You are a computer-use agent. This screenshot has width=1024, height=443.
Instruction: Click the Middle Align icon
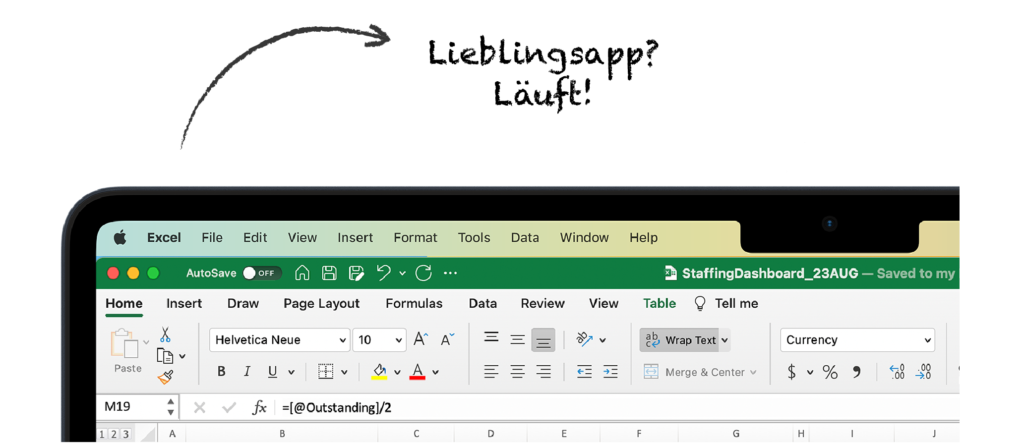517,340
